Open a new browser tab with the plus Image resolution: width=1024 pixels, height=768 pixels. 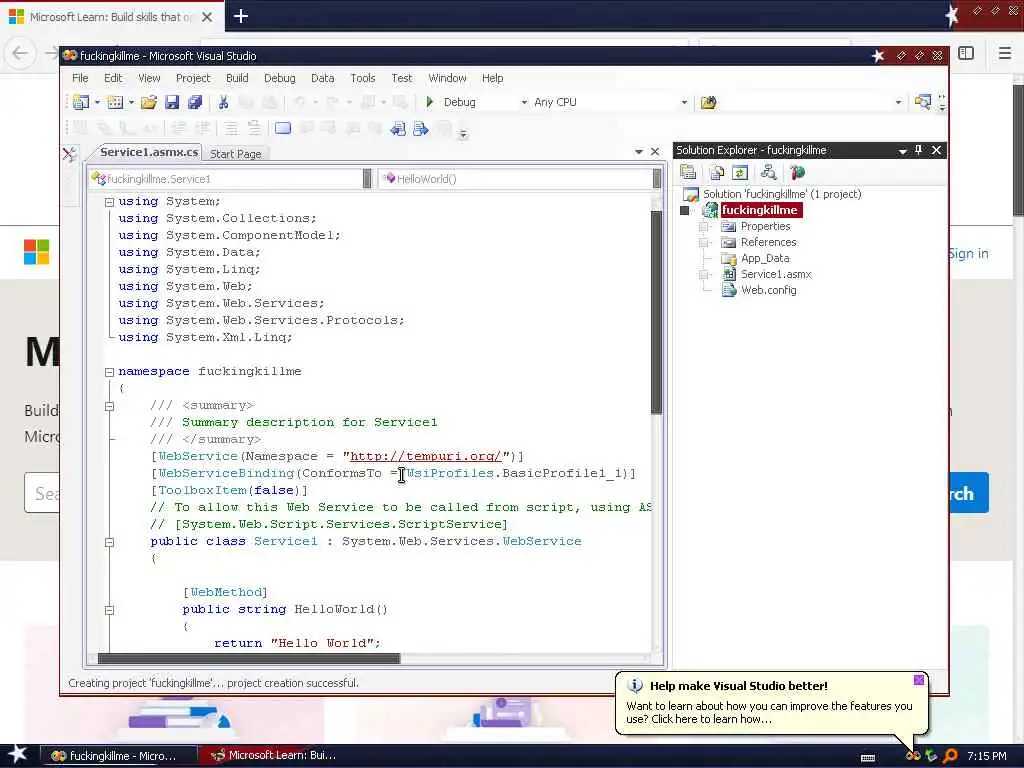coord(240,16)
